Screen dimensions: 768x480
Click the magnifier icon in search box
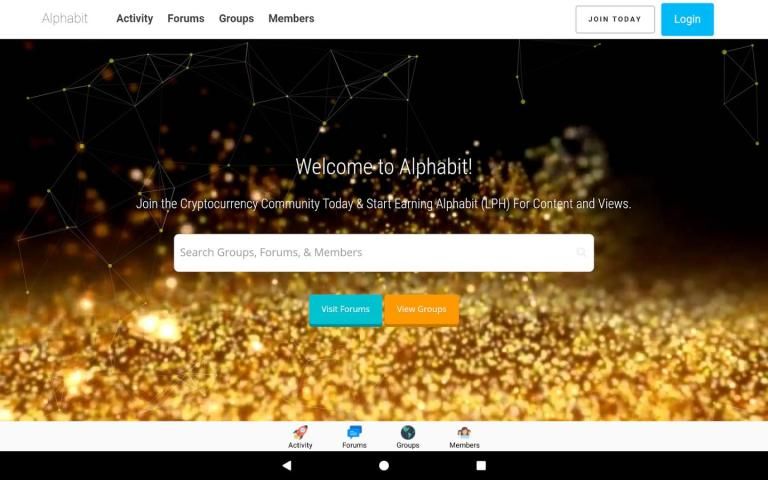(581, 252)
